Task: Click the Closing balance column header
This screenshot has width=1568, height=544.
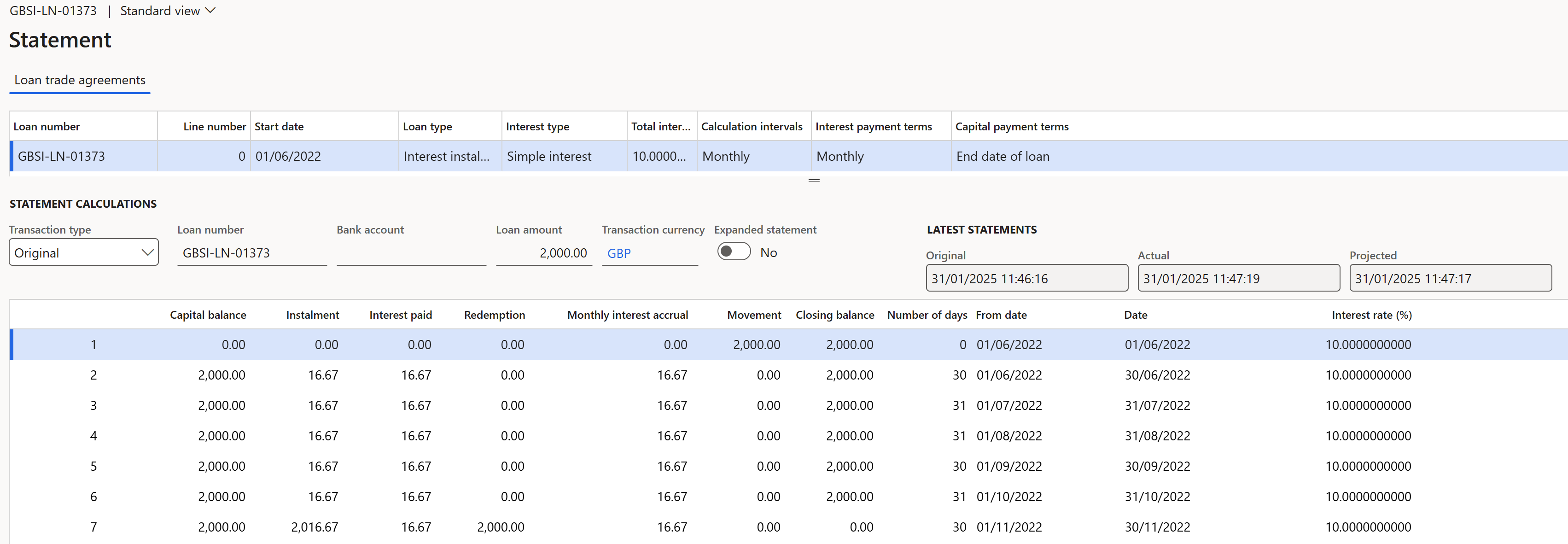Action: (x=834, y=315)
